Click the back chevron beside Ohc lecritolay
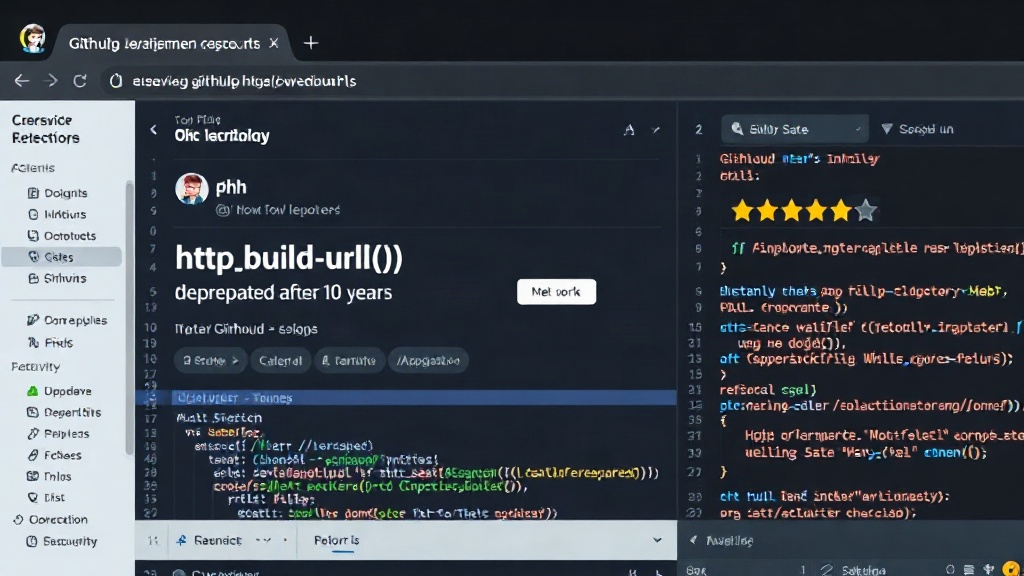Image resolution: width=1024 pixels, height=576 pixels. tap(153, 129)
